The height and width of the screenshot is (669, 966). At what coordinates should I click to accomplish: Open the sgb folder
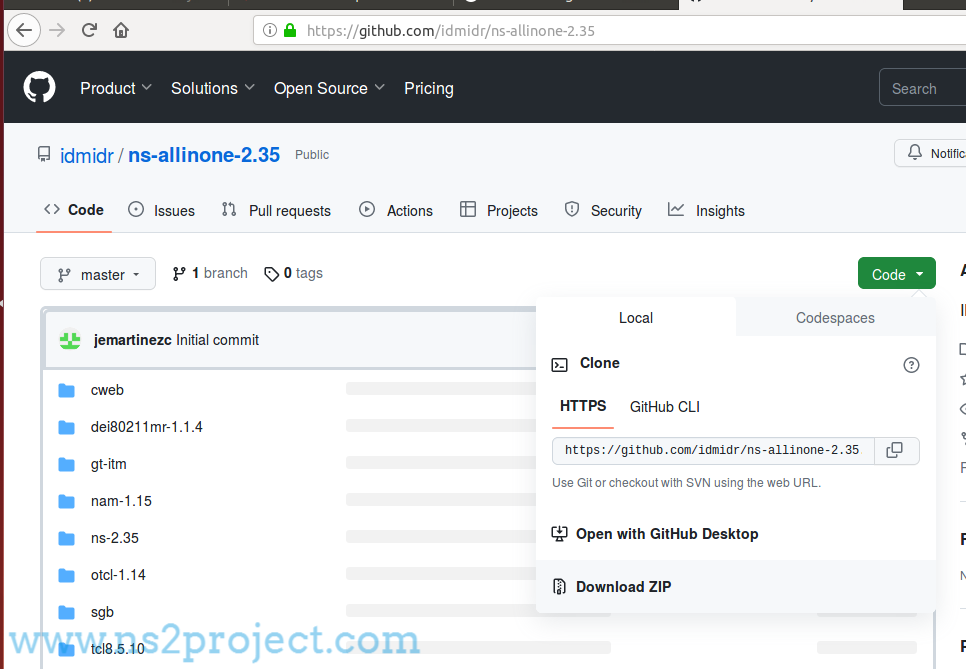click(102, 612)
